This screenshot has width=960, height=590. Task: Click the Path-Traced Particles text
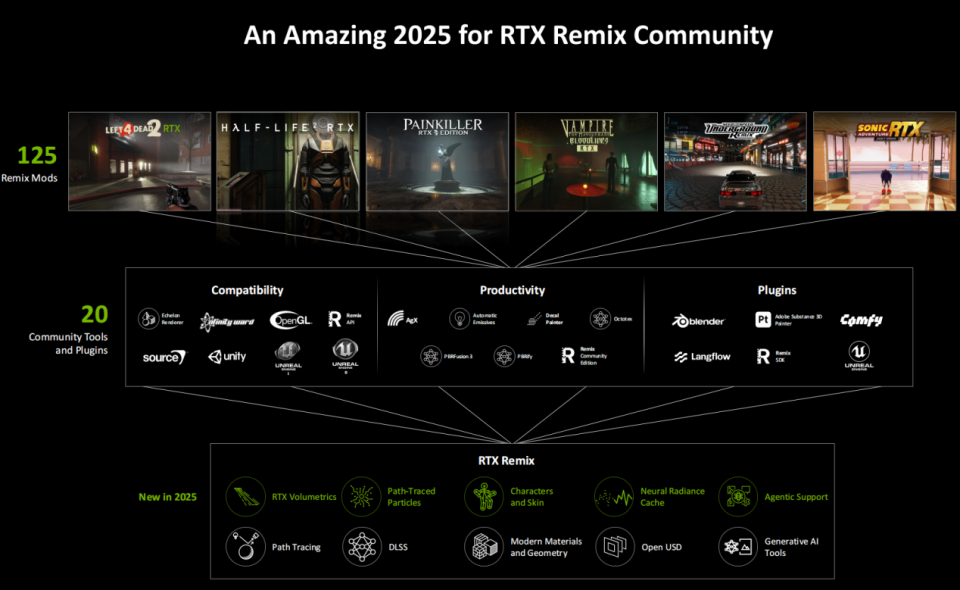411,497
